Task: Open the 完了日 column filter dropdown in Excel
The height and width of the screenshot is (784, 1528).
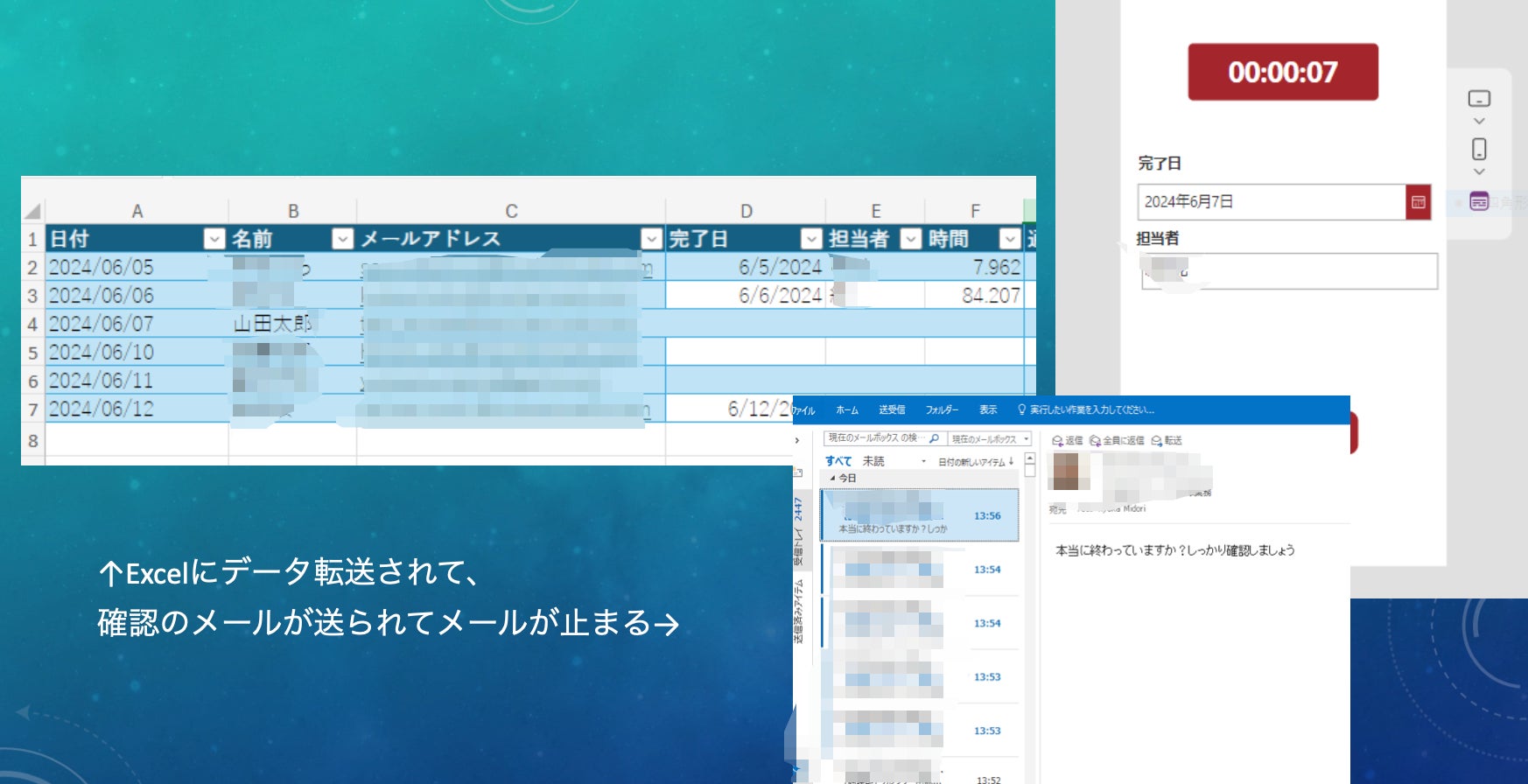Action: coord(811,238)
